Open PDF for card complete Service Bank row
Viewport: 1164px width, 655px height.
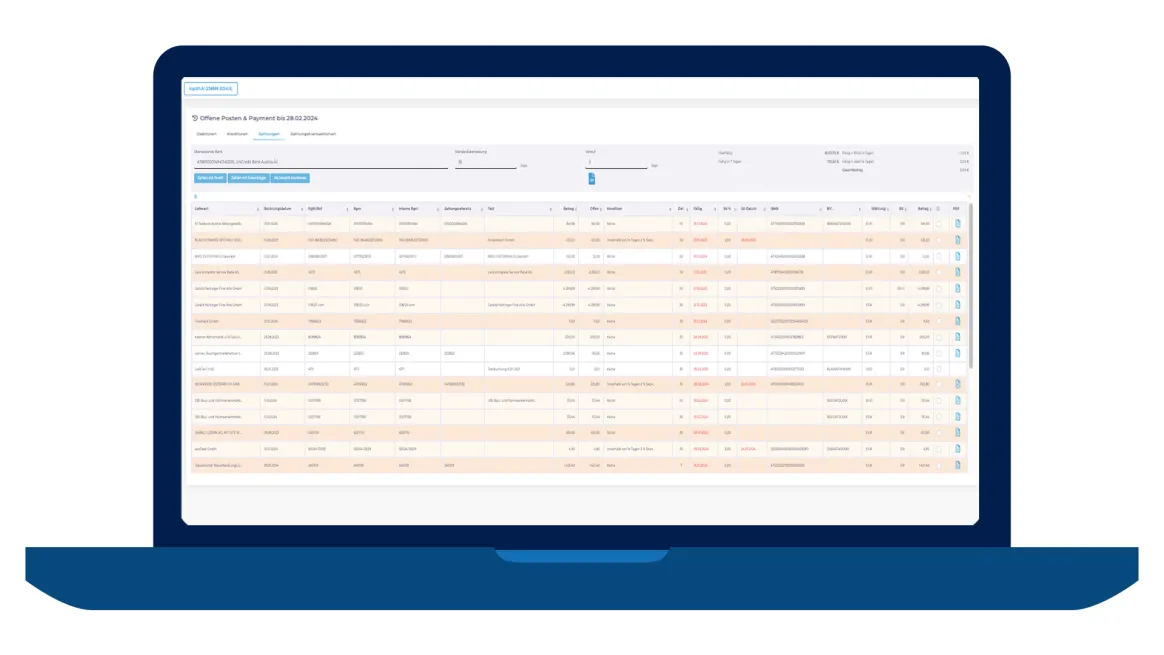958,273
